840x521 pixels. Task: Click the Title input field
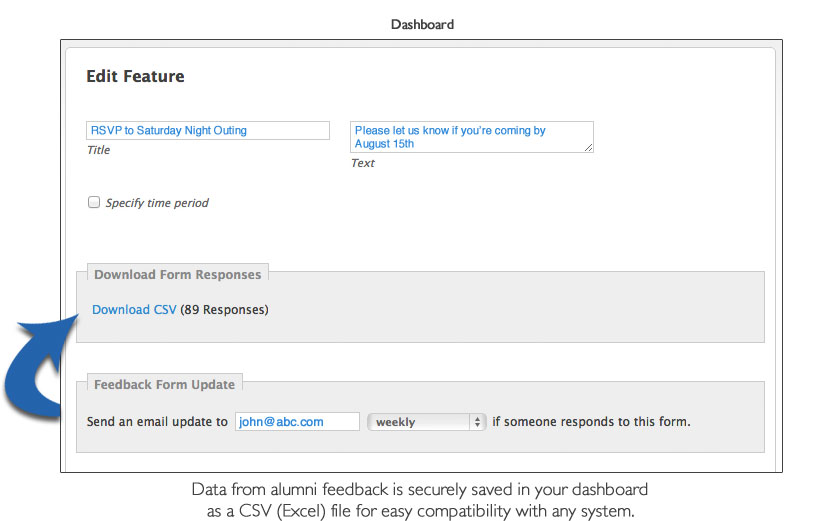(x=207, y=131)
